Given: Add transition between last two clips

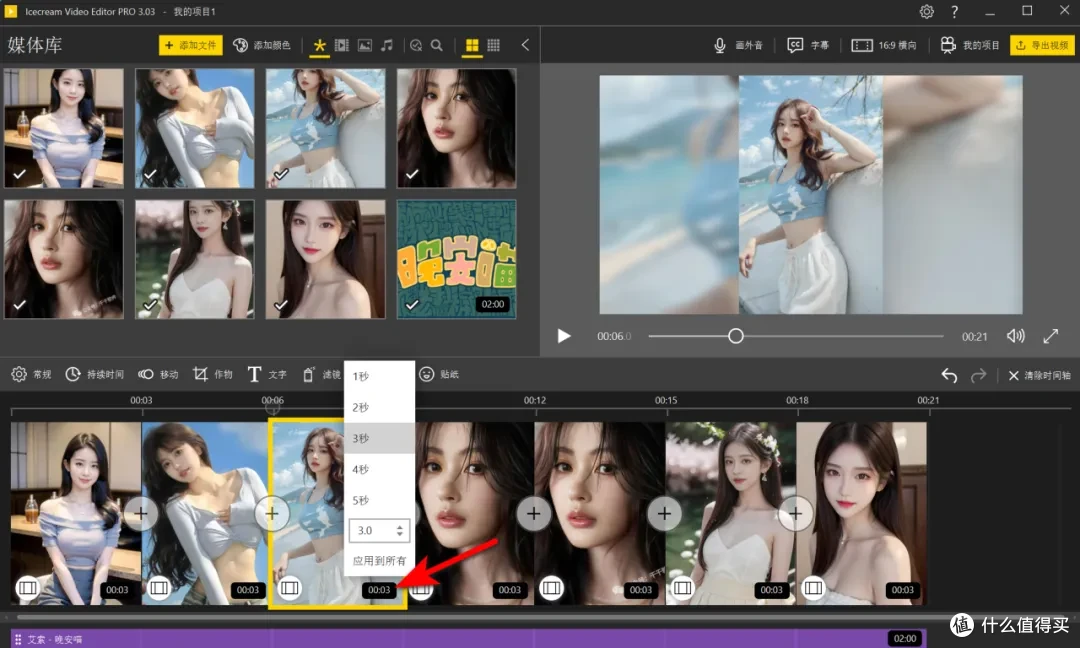Looking at the screenshot, I should (795, 513).
